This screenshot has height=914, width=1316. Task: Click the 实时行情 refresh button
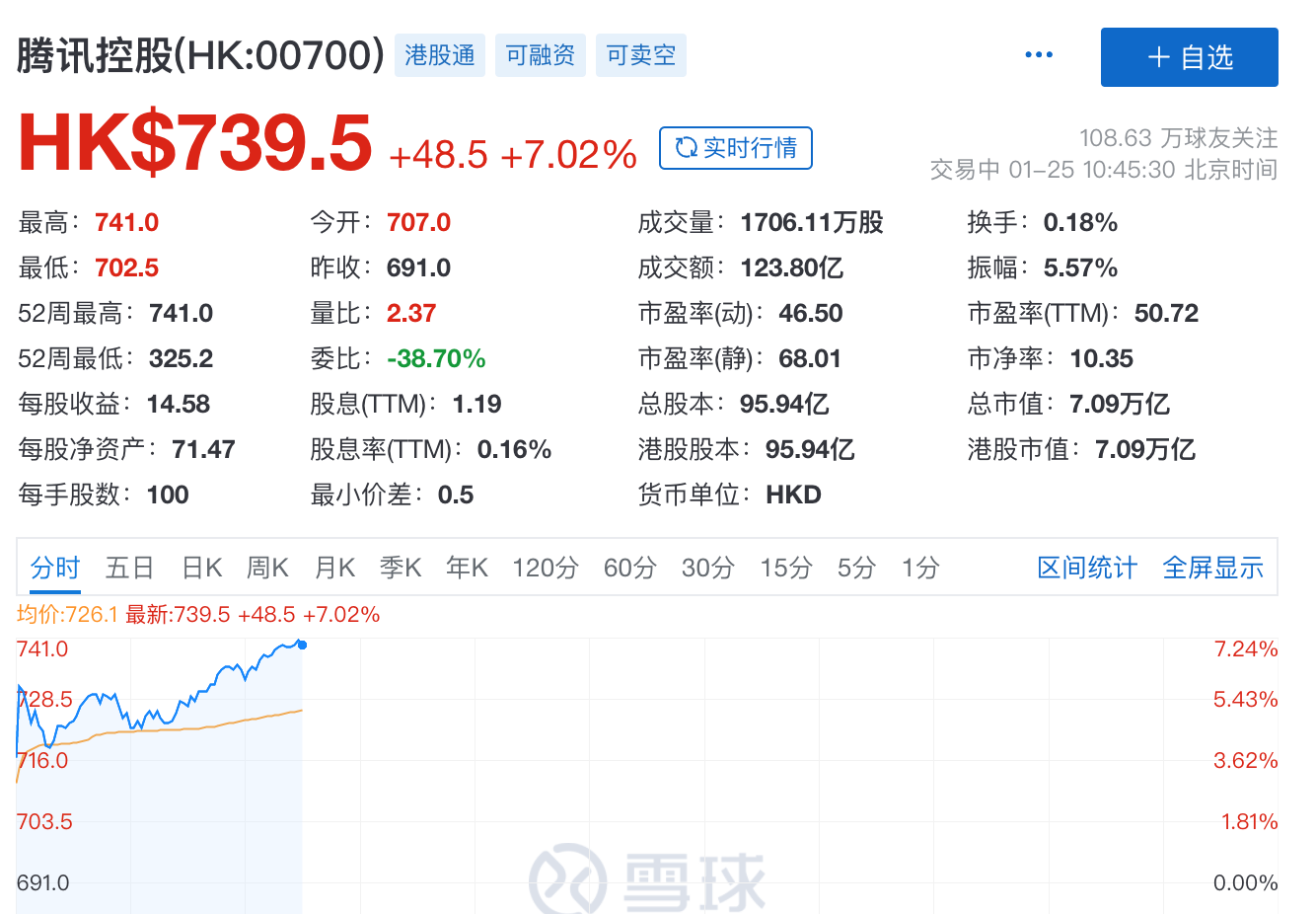(736, 148)
